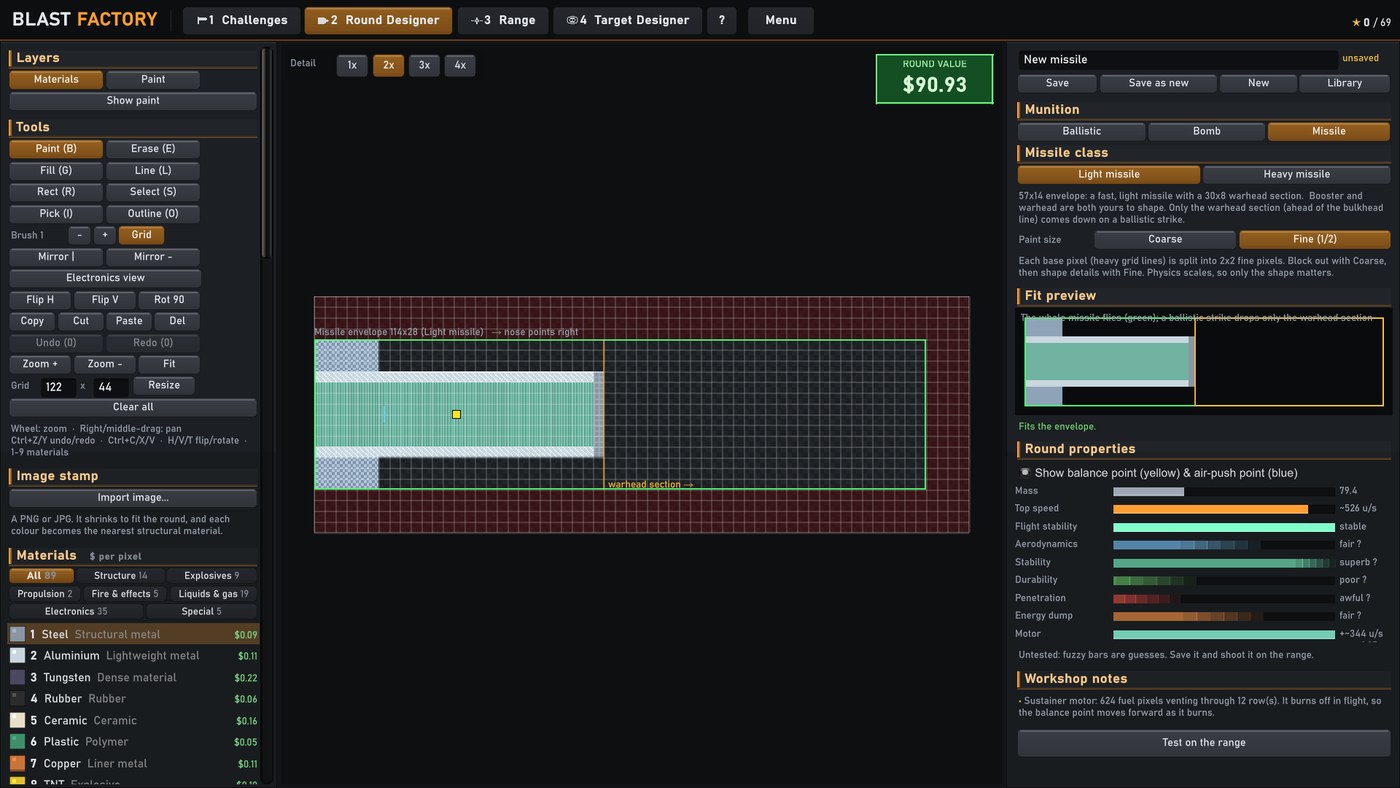
Task: Click Clear all button
Action: (x=133, y=407)
